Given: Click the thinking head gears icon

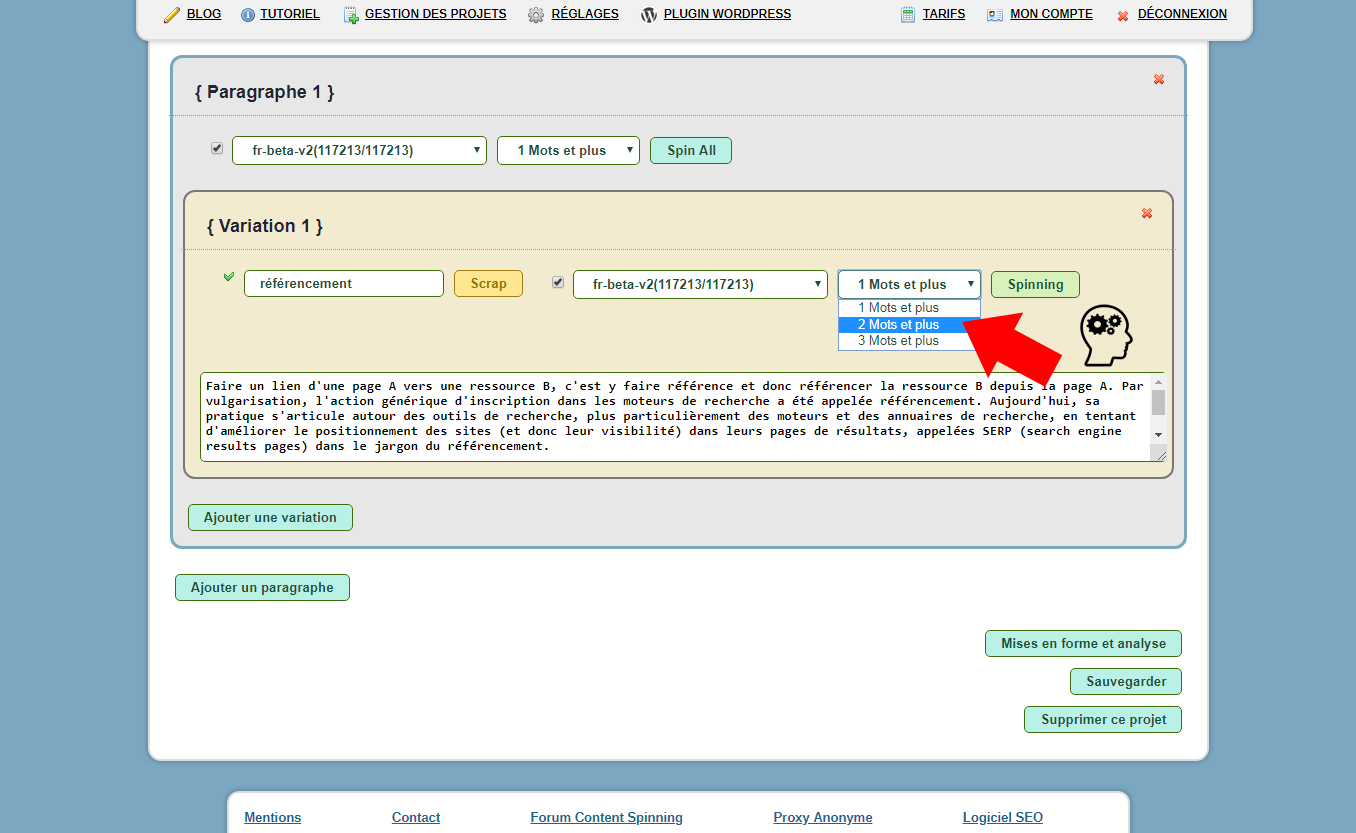Looking at the screenshot, I should point(1107,334).
